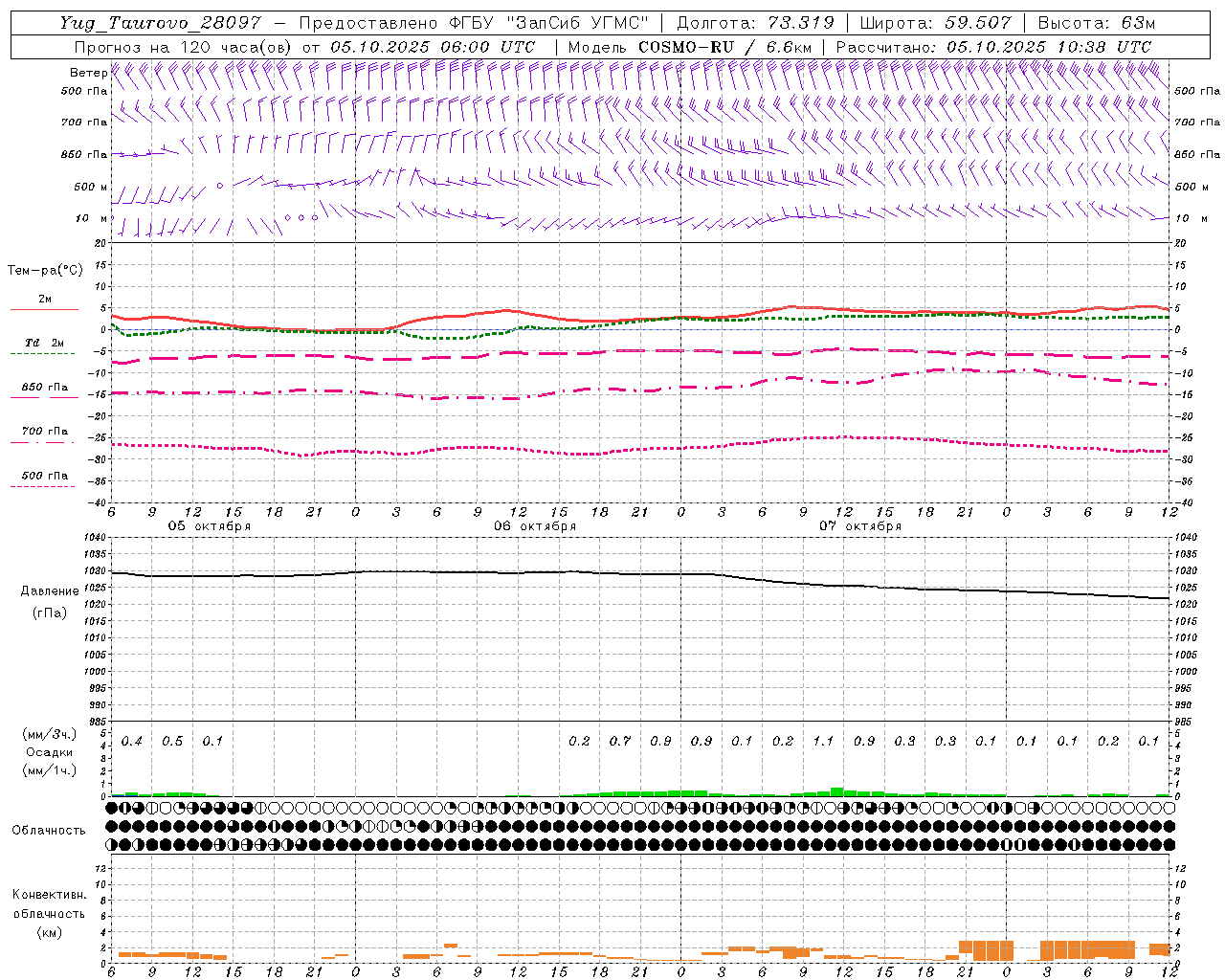
Task: Select the 06 октября date label
Action: pyautogui.click(x=535, y=526)
